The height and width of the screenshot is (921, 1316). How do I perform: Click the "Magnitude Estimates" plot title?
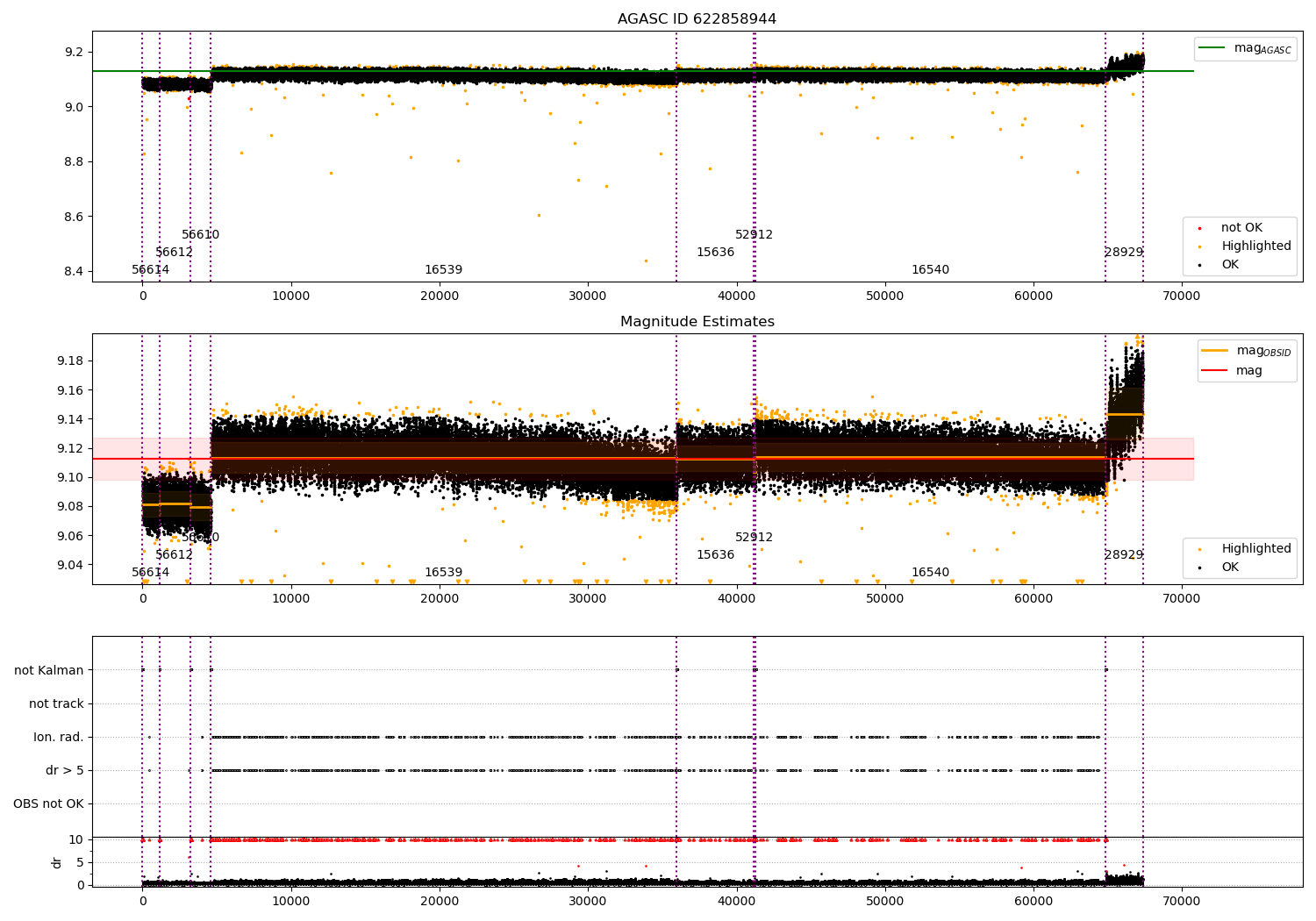pos(697,322)
